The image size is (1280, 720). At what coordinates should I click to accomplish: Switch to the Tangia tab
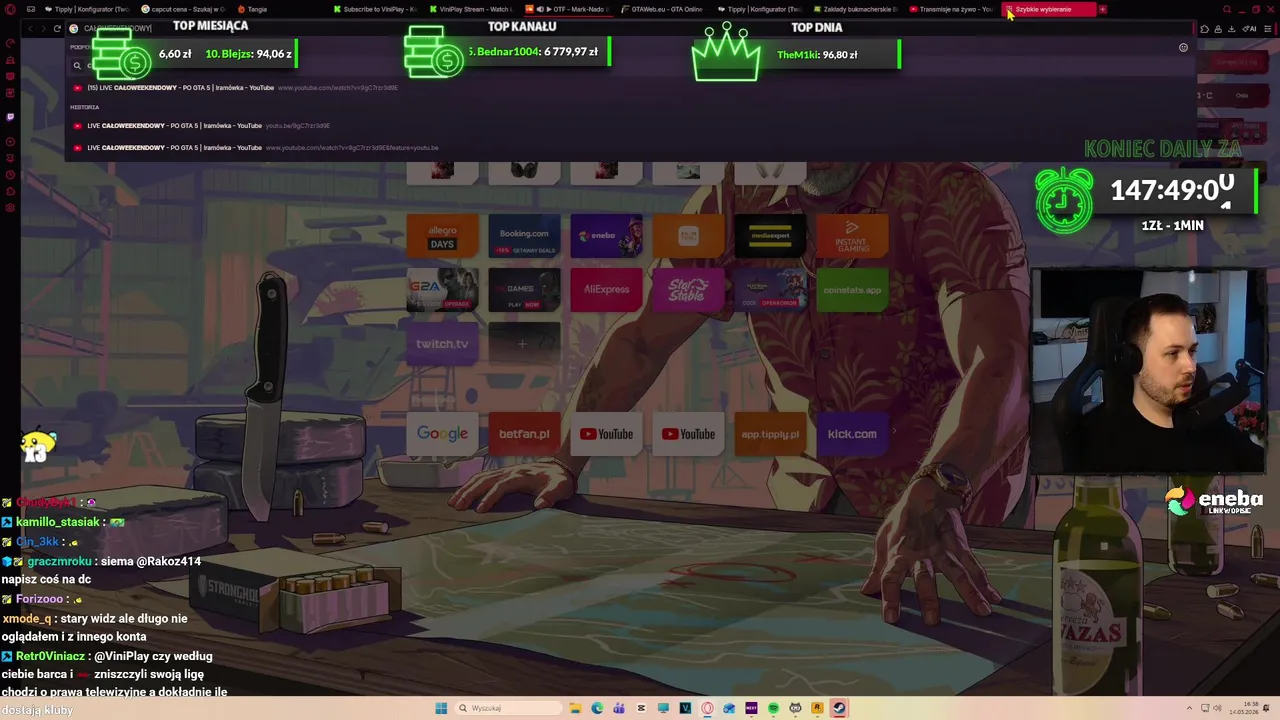pos(278,9)
